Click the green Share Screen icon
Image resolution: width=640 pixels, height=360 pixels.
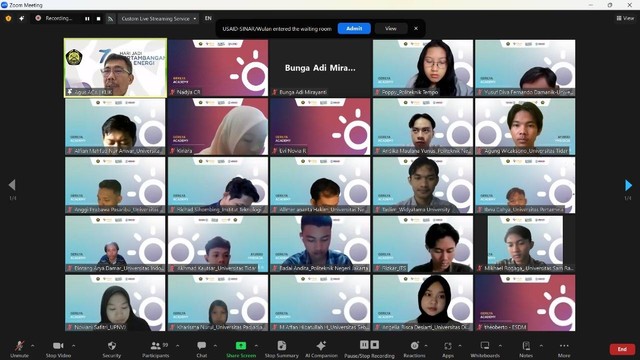point(241,346)
